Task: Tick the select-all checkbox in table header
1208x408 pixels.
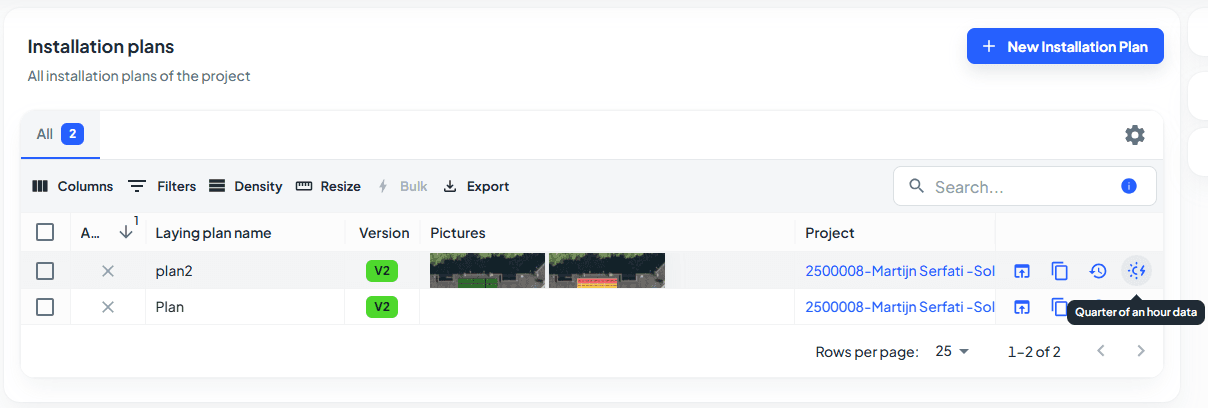Action: click(x=45, y=232)
